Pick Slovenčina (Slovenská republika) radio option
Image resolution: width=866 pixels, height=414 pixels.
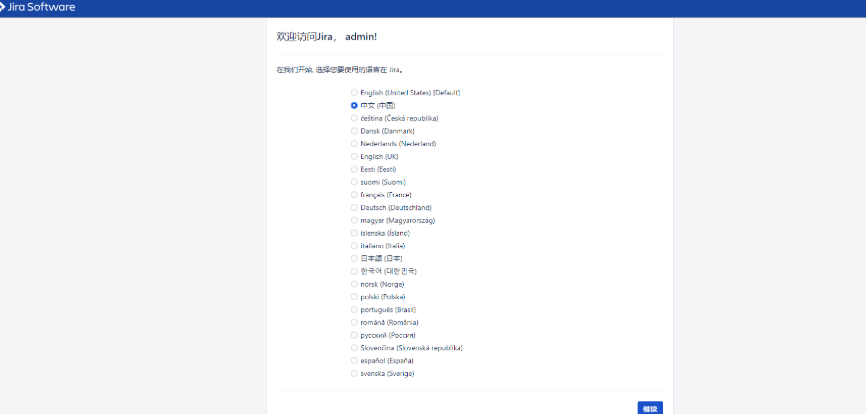coord(355,348)
